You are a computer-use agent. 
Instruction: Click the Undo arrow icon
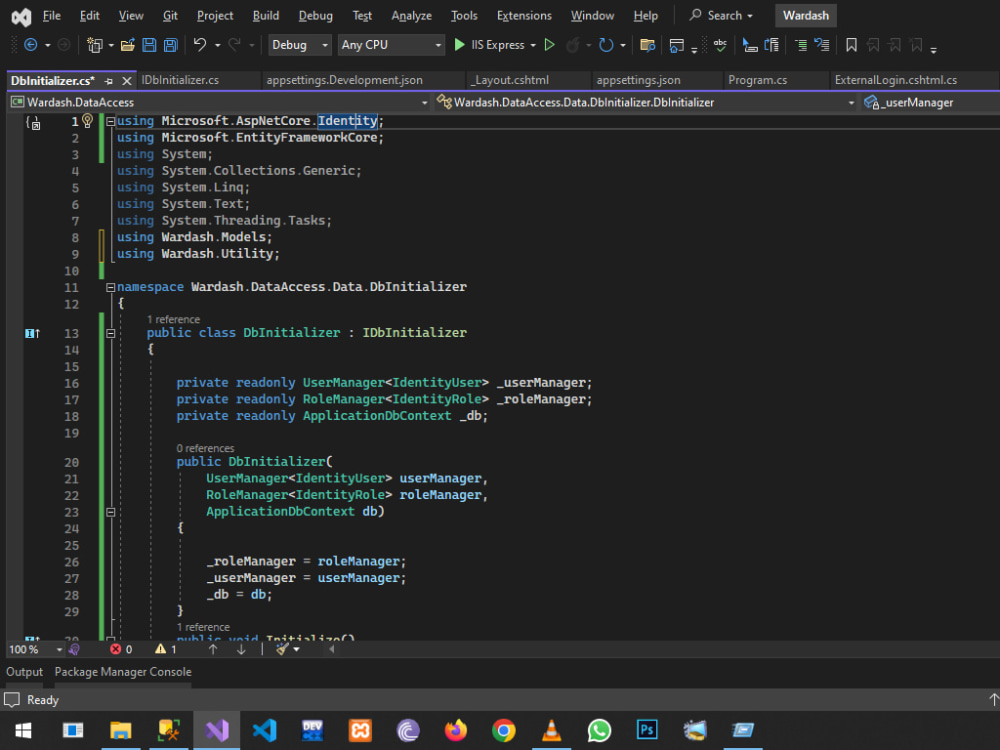point(199,45)
